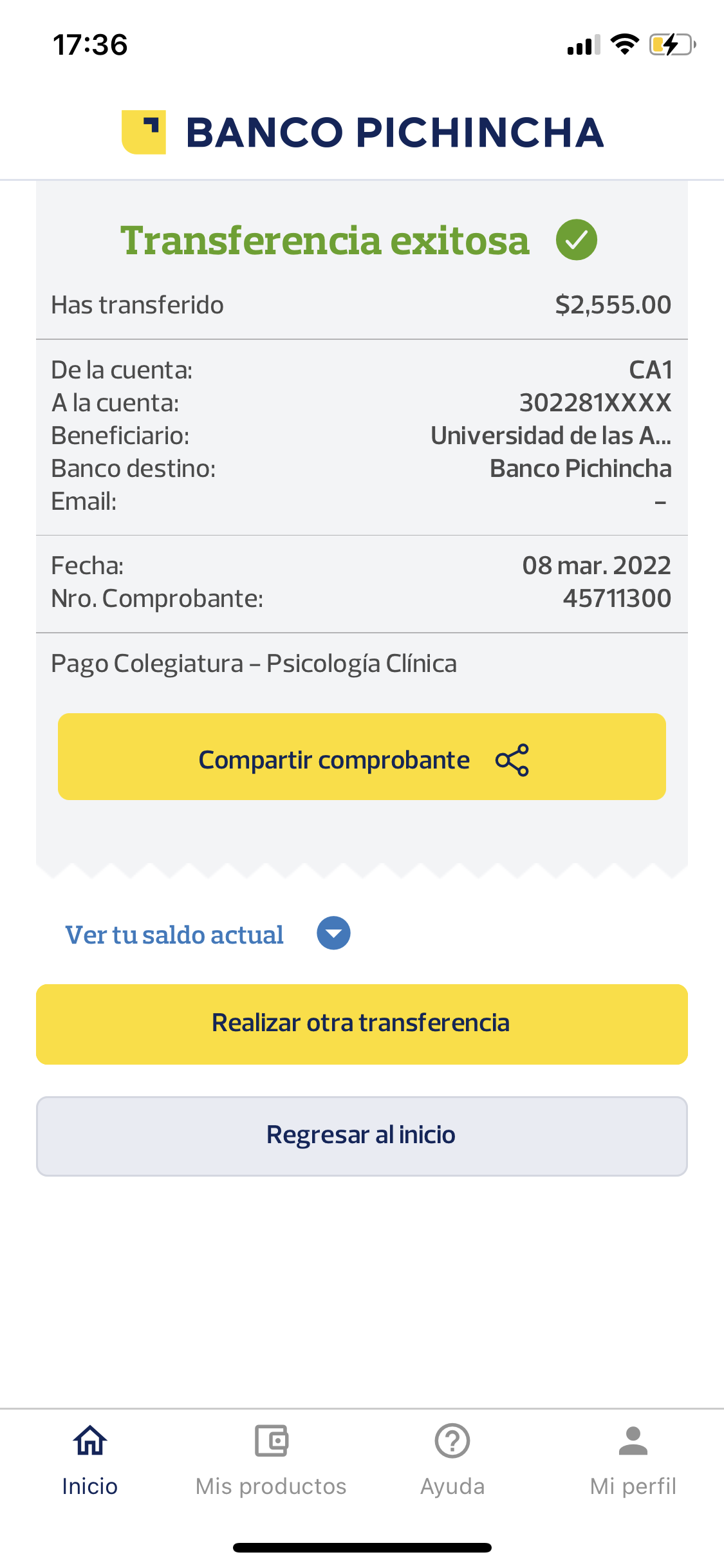
Task: Switch to the Ayuda tab label
Action: pos(452,1486)
